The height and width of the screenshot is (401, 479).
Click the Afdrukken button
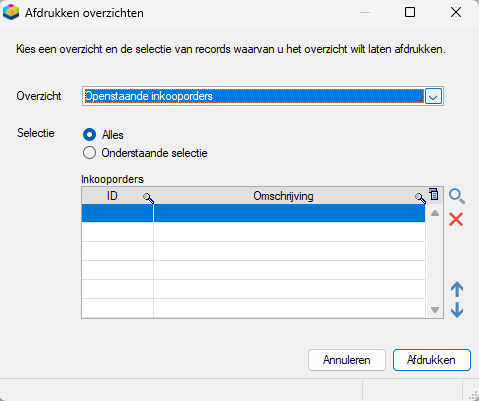pos(432,360)
